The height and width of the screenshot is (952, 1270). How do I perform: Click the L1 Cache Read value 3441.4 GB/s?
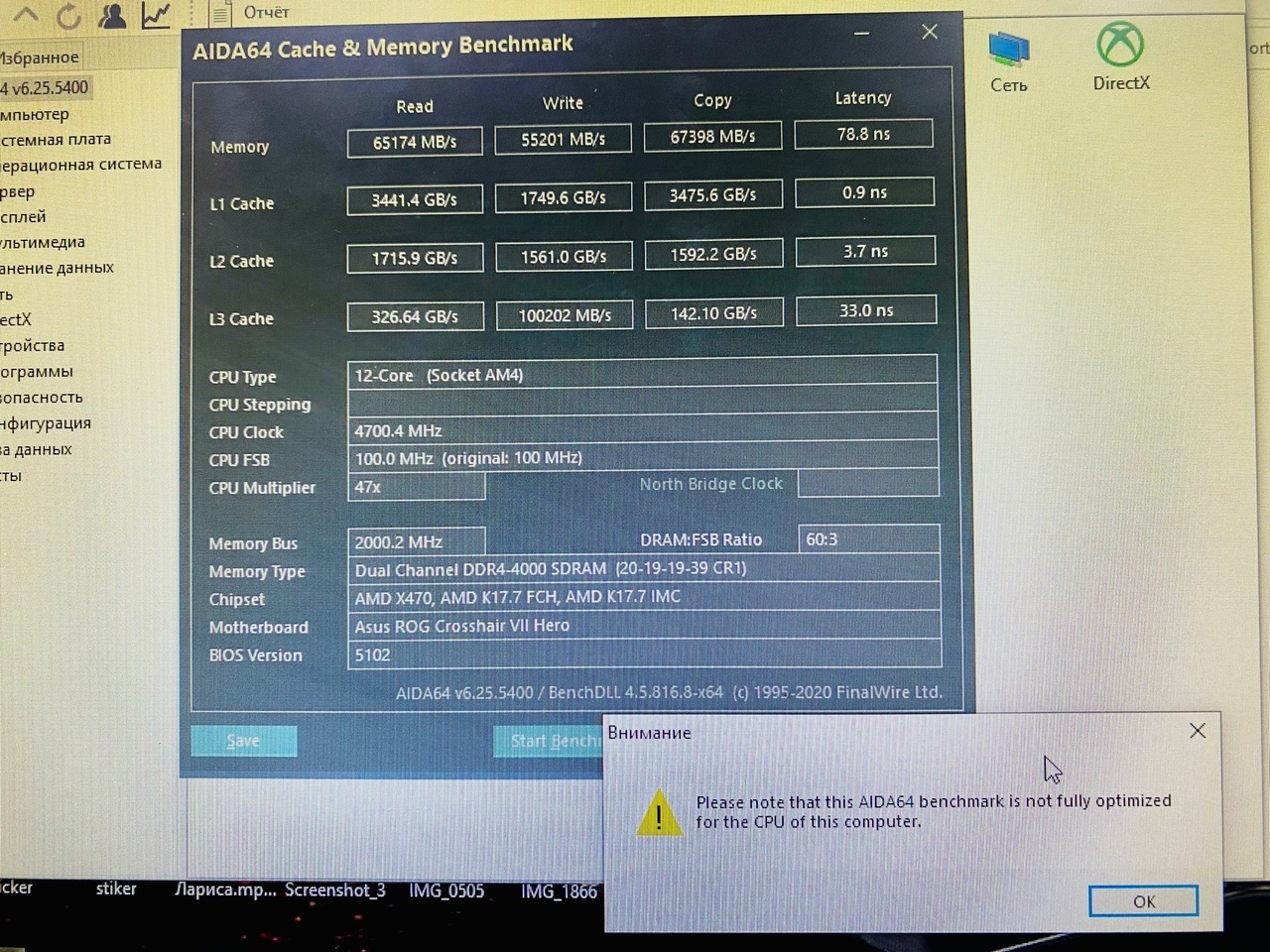click(415, 199)
